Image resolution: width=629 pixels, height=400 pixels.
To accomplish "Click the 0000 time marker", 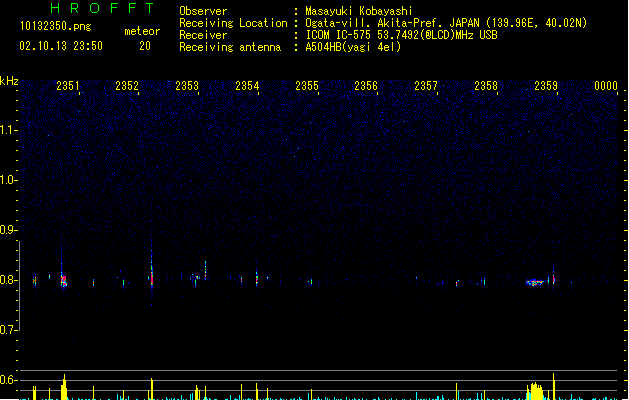I will click(x=606, y=86).
